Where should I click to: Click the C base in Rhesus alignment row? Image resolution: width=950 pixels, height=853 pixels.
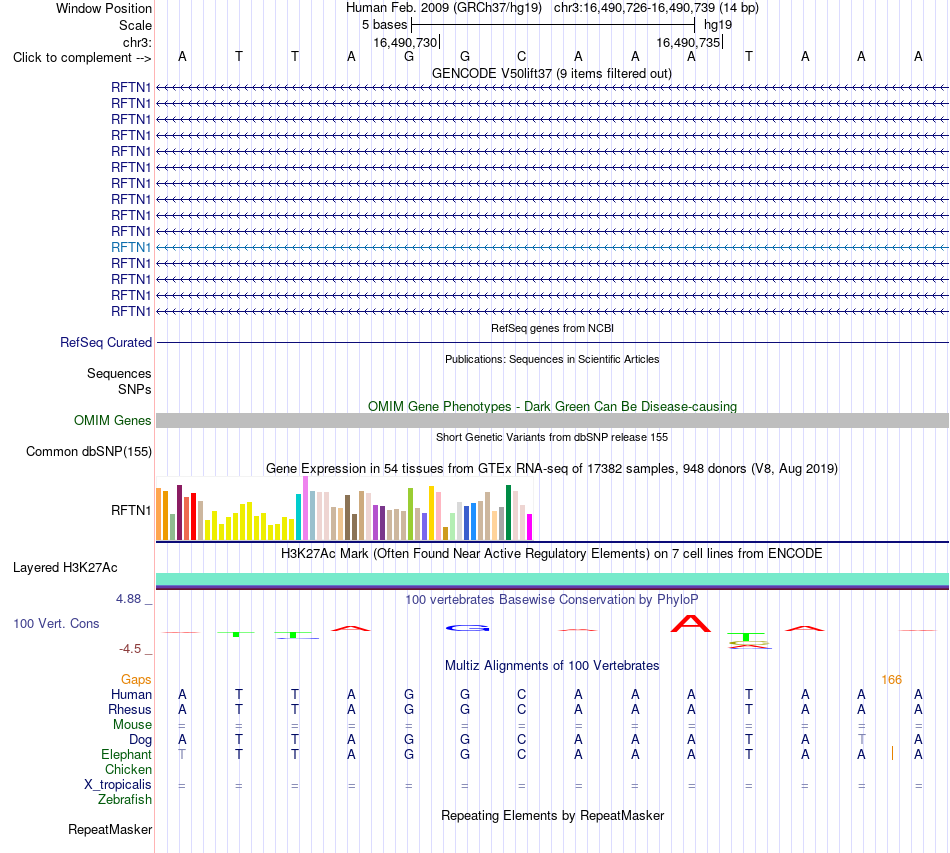tap(522, 709)
